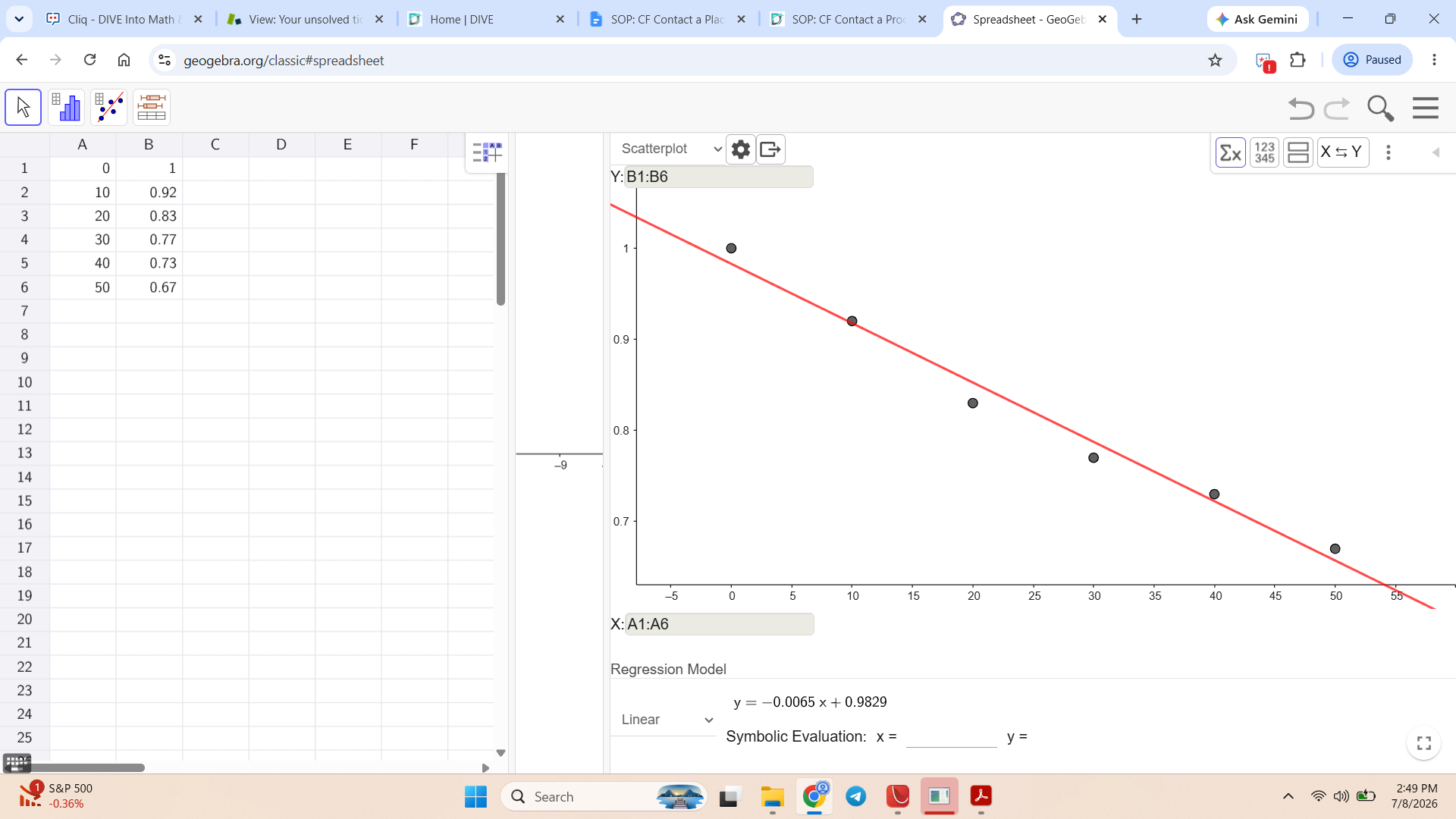Open the GeoGebra main hamburger menu
The image size is (1456, 819).
tap(1426, 108)
